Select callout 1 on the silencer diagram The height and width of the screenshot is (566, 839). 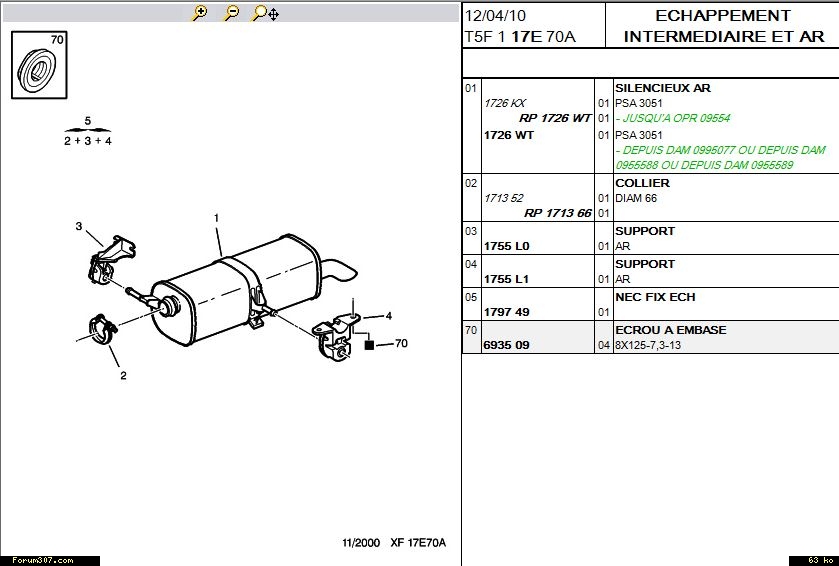tap(216, 218)
